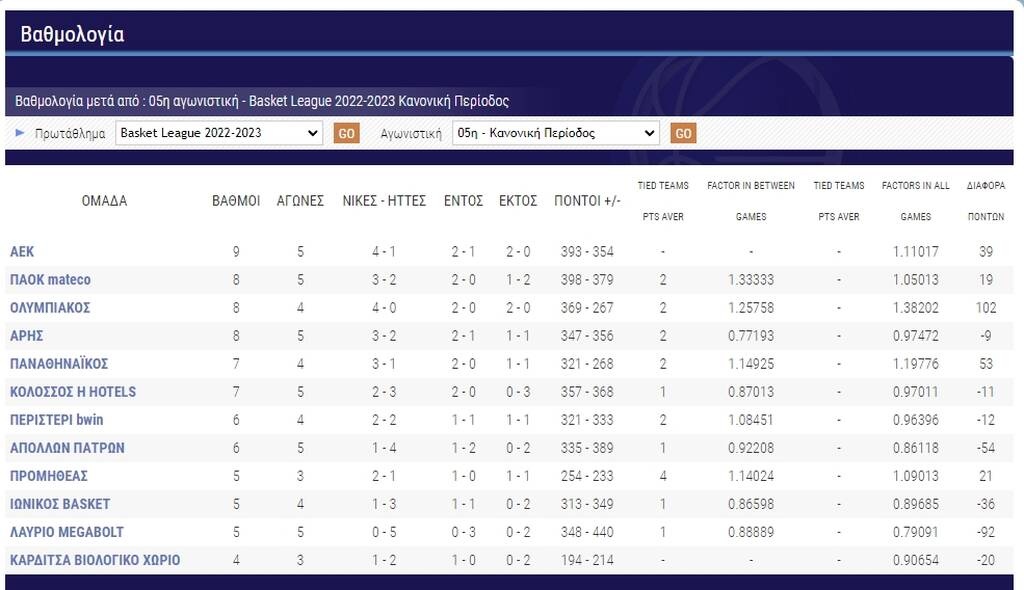Click the ΝΙΚΕΣ - ΗΤΤΕΣ column header

coord(384,201)
